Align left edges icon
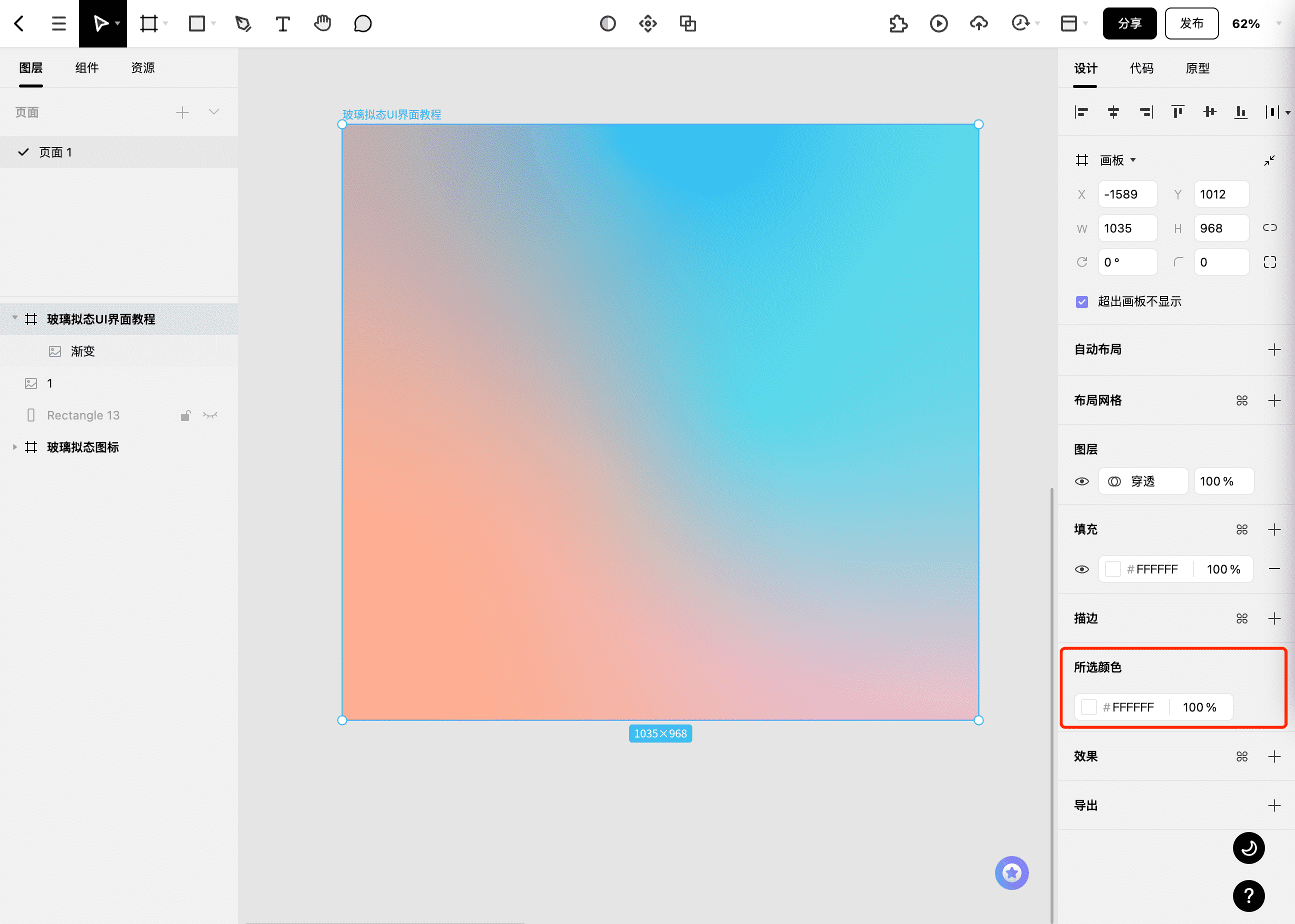This screenshot has width=1295, height=924. [1081, 112]
